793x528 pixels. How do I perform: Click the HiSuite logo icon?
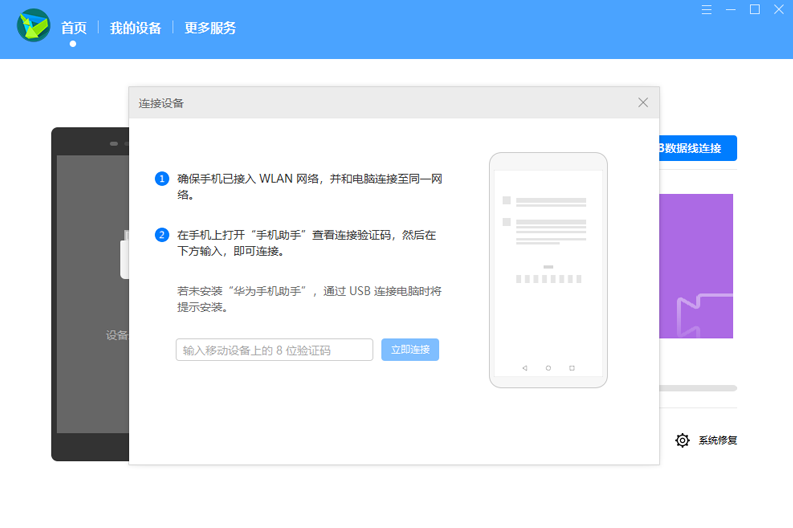33,25
